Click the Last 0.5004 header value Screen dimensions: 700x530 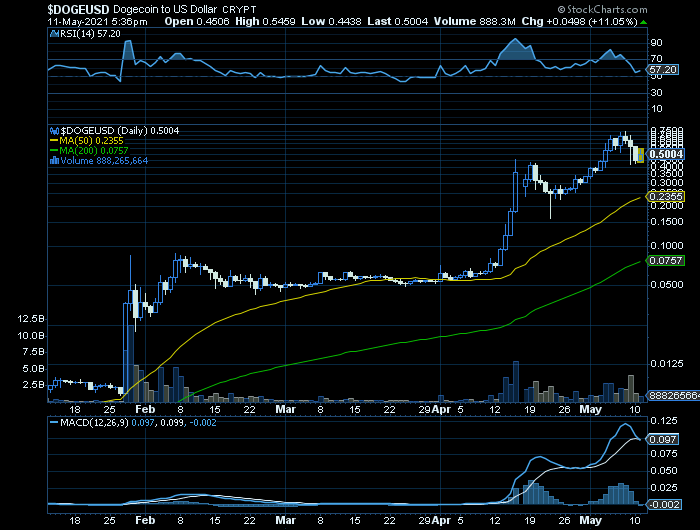coord(397,21)
